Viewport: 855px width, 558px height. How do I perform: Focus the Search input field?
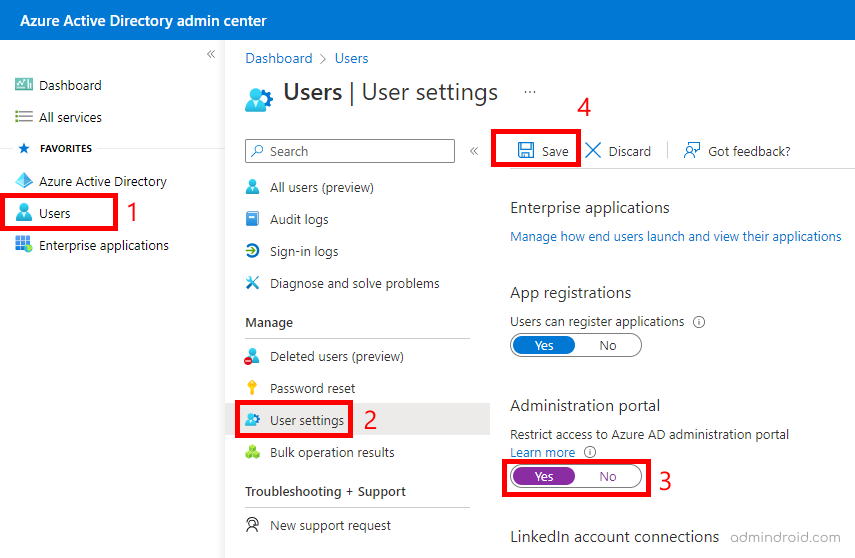[x=350, y=151]
